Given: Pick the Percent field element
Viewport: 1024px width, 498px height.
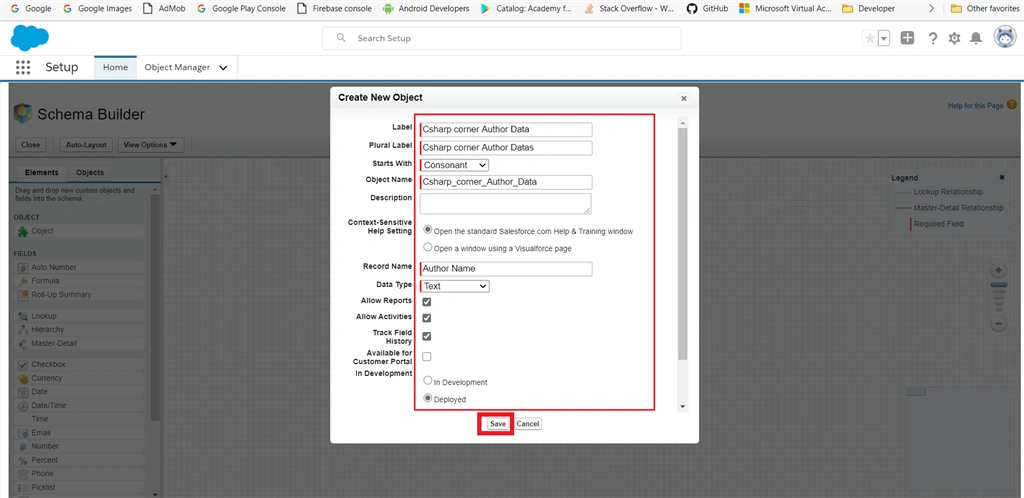Looking at the screenshot, I should tap(79, 460).
